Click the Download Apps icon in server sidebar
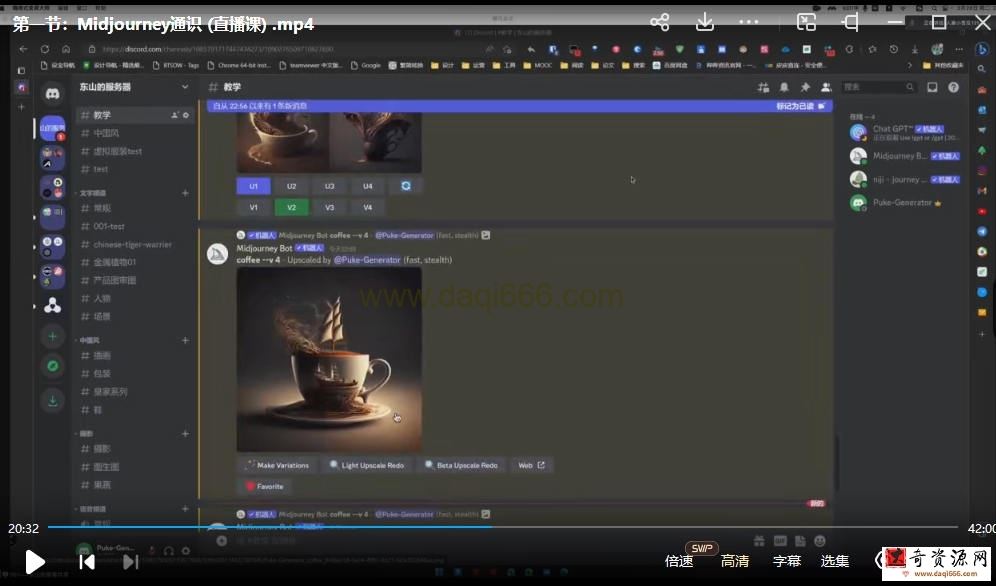 coord(53,400)
